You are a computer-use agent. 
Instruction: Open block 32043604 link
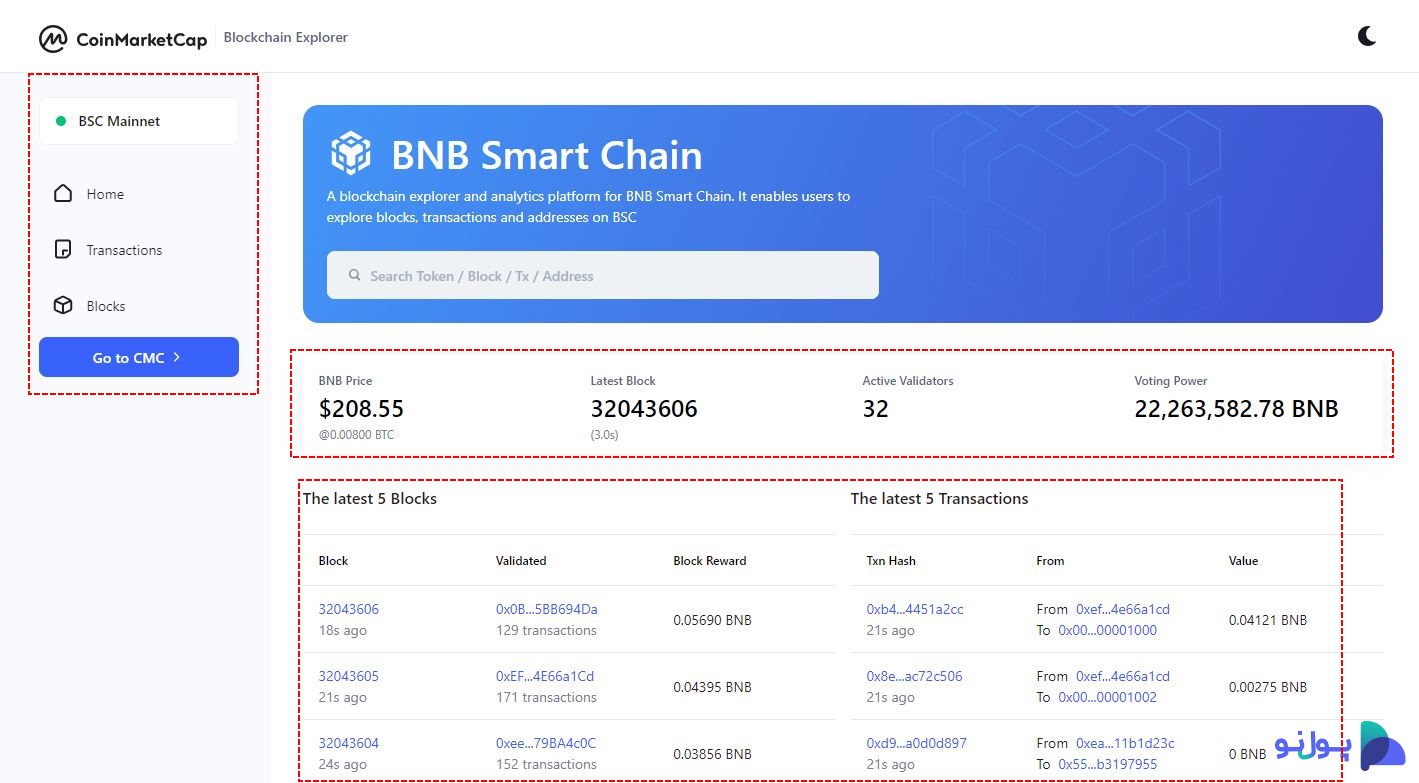coord(349,743)
